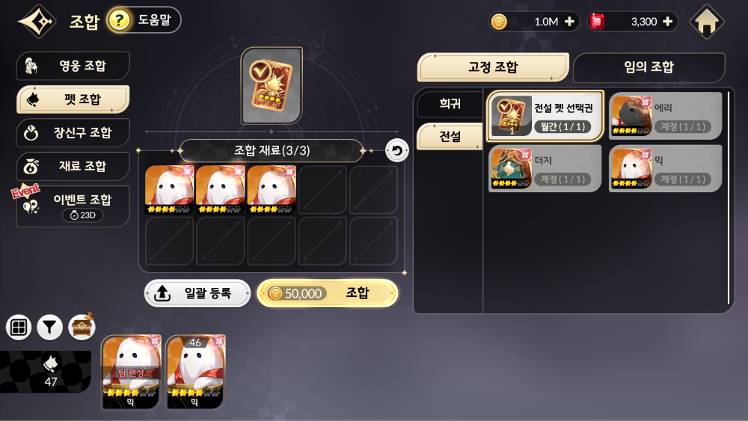This screenshot has height=421, width=748.
Task: Select level 46 믹 pet in inventory
Action: (196, 371)
